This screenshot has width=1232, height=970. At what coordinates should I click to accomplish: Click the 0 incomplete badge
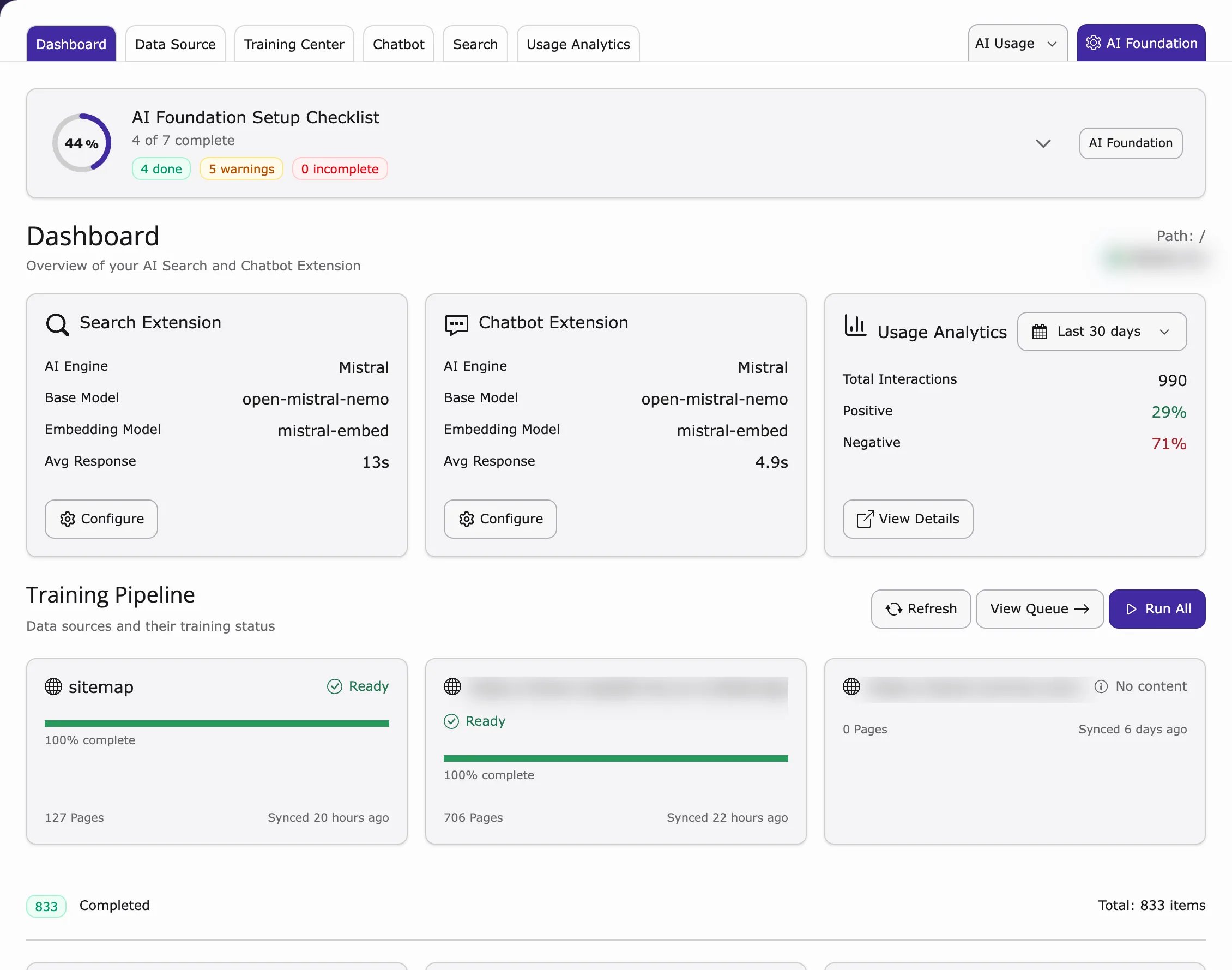[340, 168]
